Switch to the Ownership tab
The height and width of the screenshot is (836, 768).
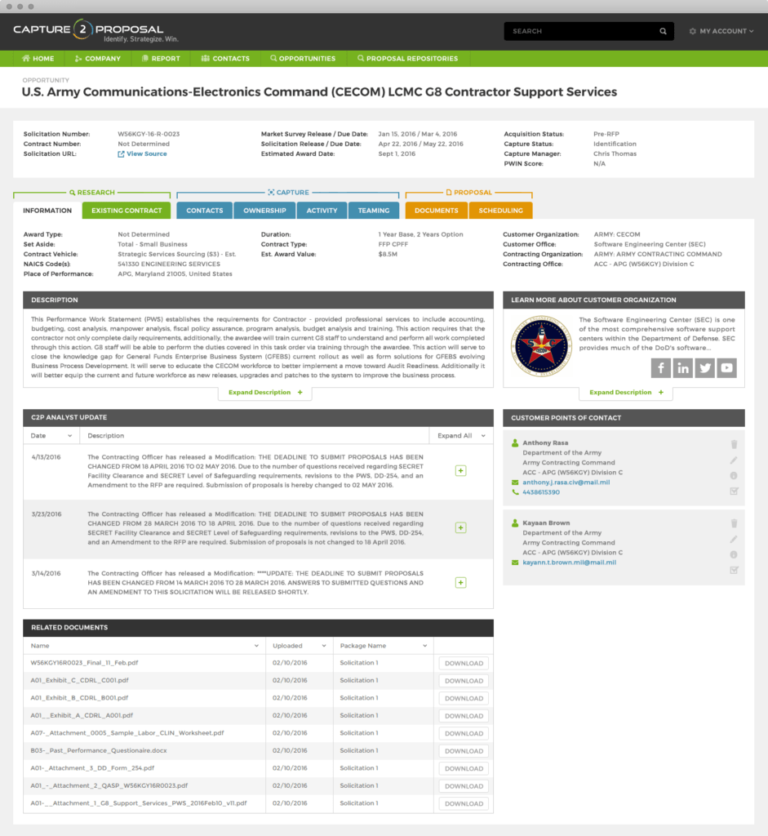point(265,211)
